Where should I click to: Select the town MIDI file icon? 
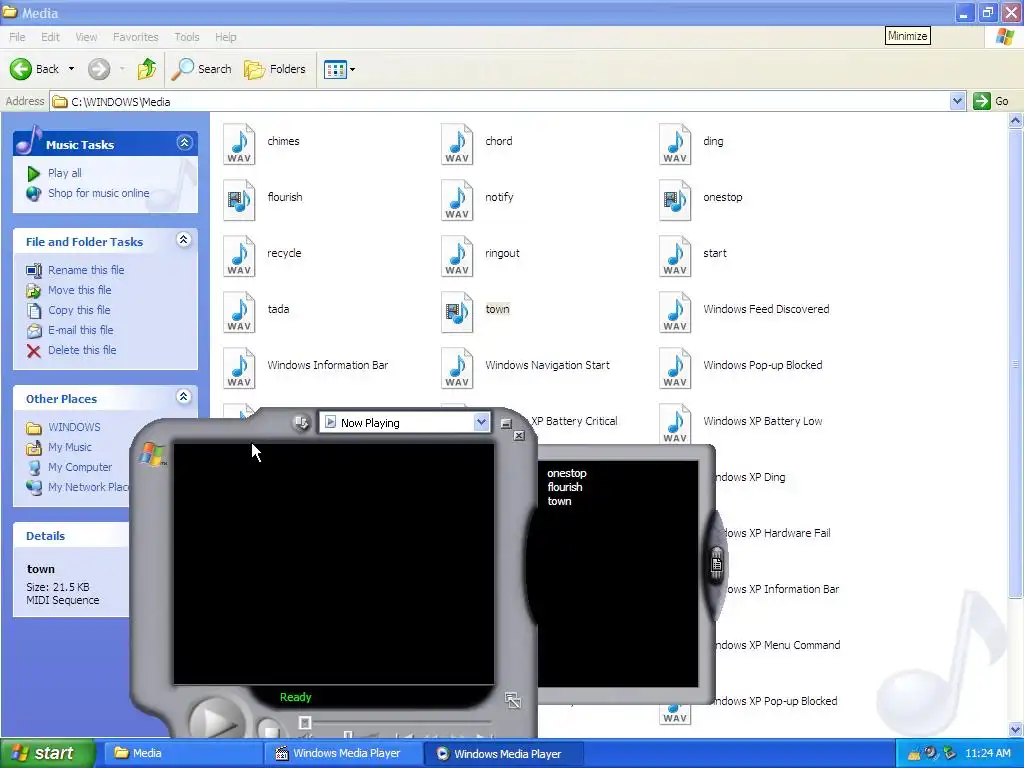point(457,312)
